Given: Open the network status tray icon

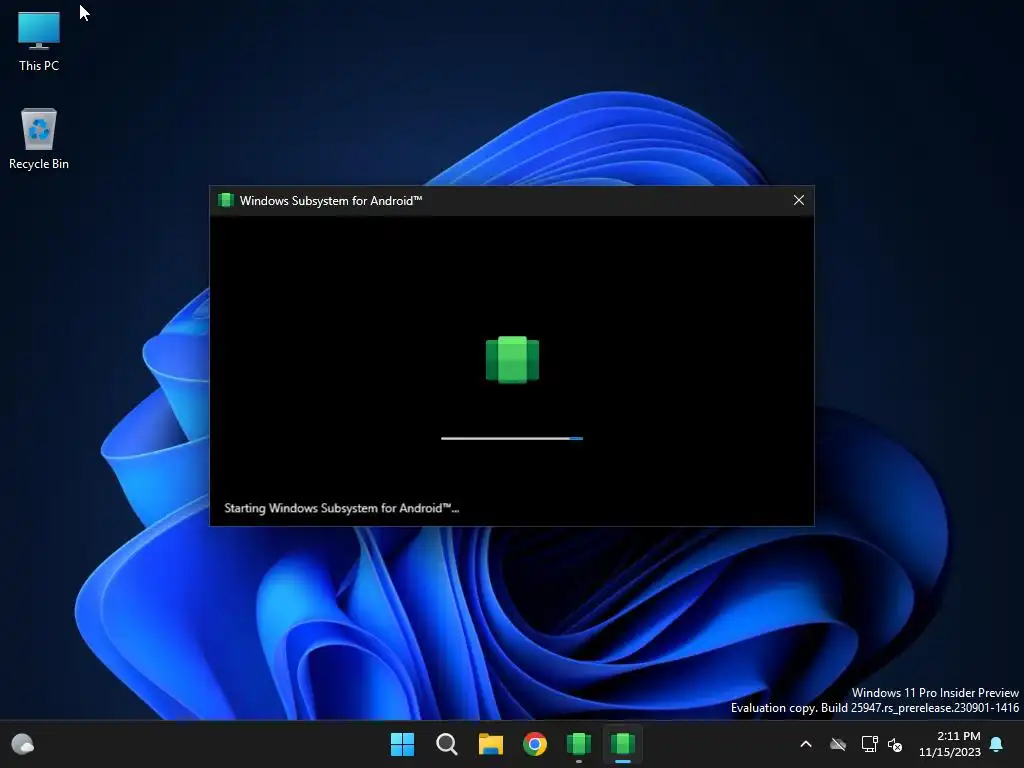Looking at the screenshot, I should coord(869,744).
